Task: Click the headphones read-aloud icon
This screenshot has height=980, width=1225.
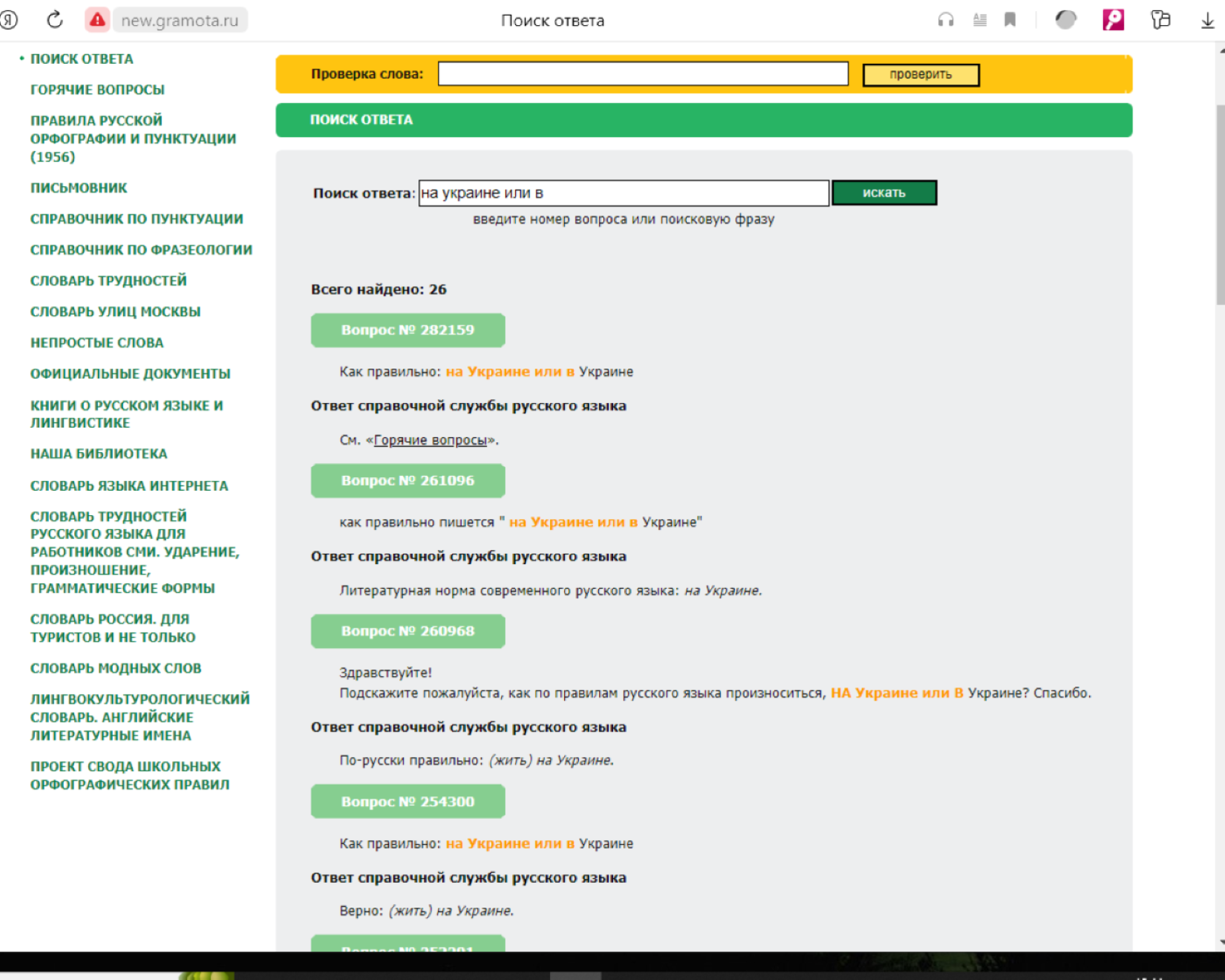Action: click(x=946, y=20)
